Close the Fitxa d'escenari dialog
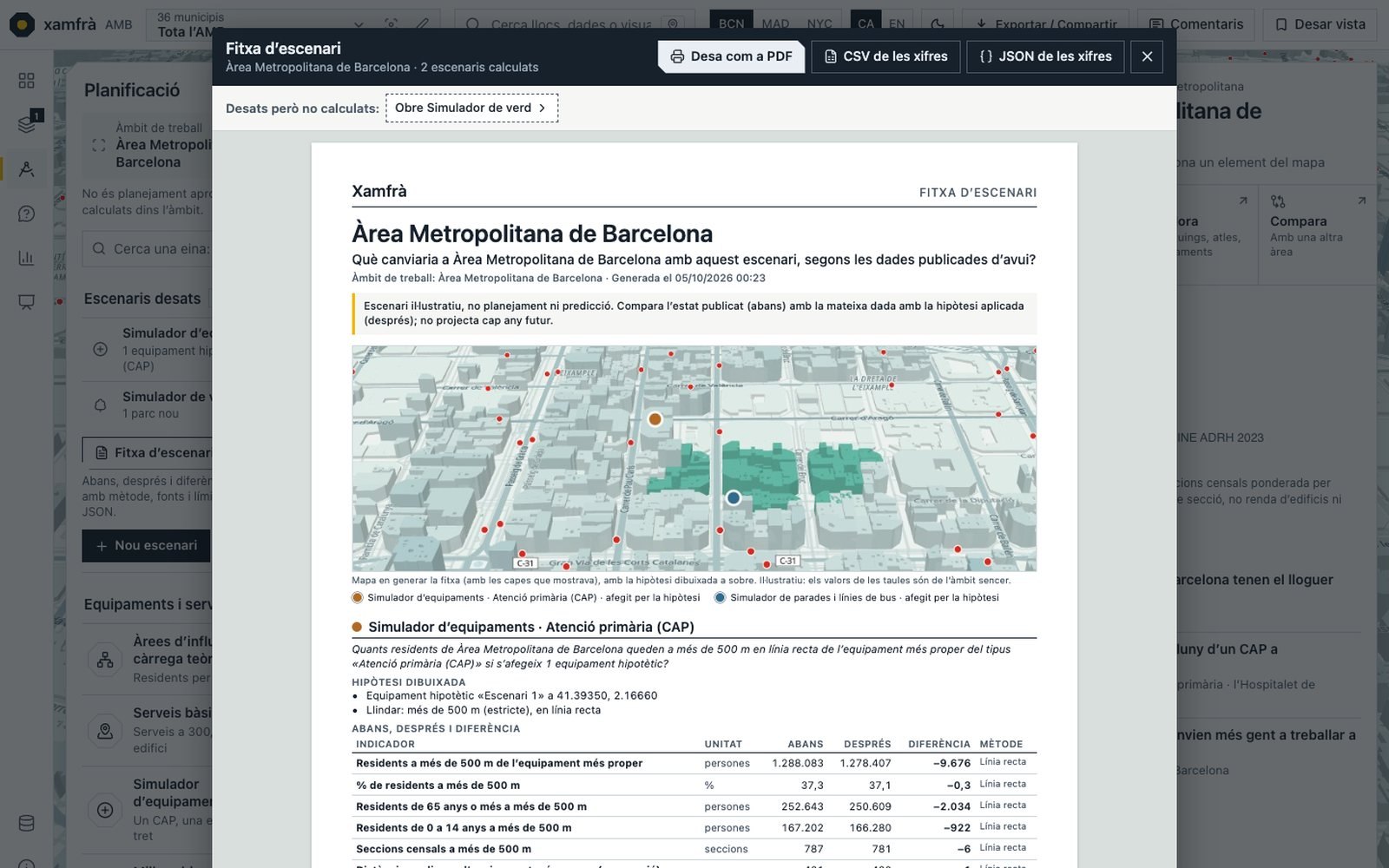This screenshot has height=868, width=1389. click(1147, 56)
